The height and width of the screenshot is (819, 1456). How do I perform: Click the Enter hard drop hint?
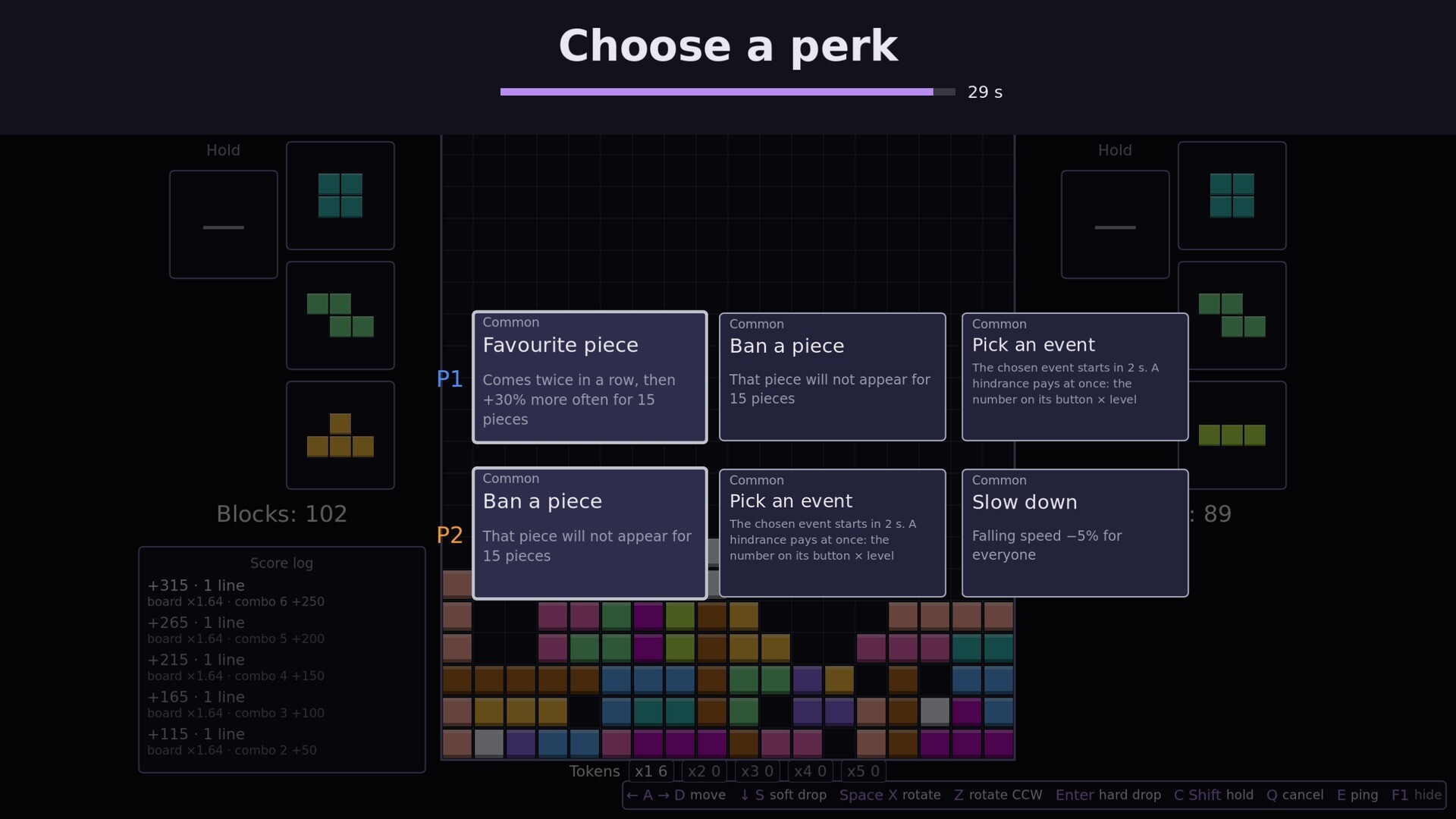[x=1108, y=795]
